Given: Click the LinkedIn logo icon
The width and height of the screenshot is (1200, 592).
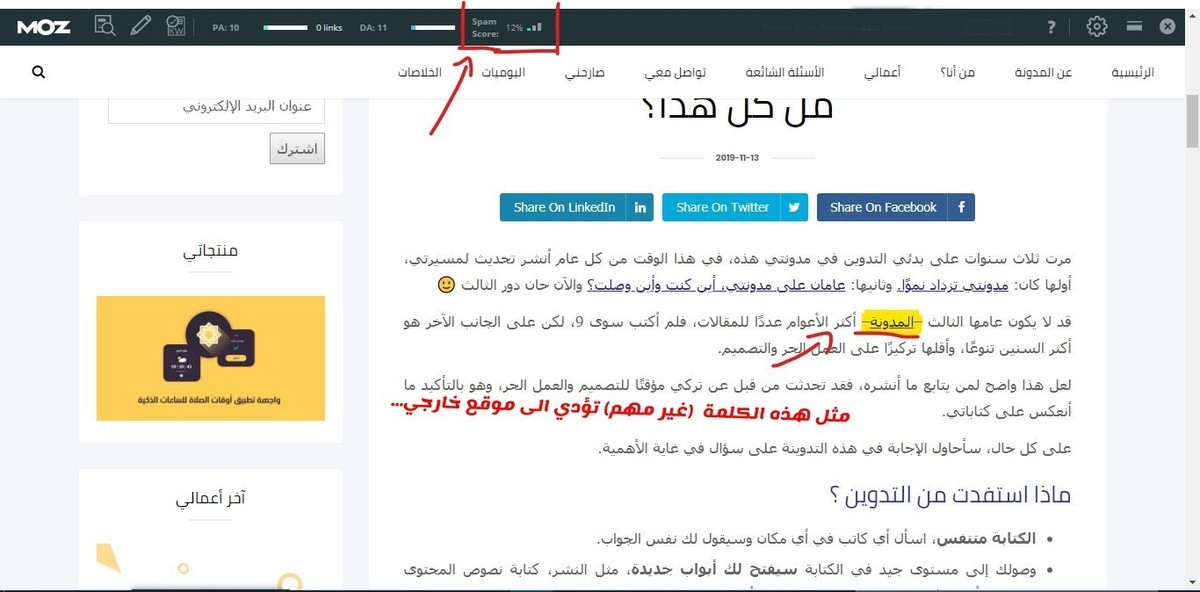Looking at the screenshot, I should click(640, 207).
